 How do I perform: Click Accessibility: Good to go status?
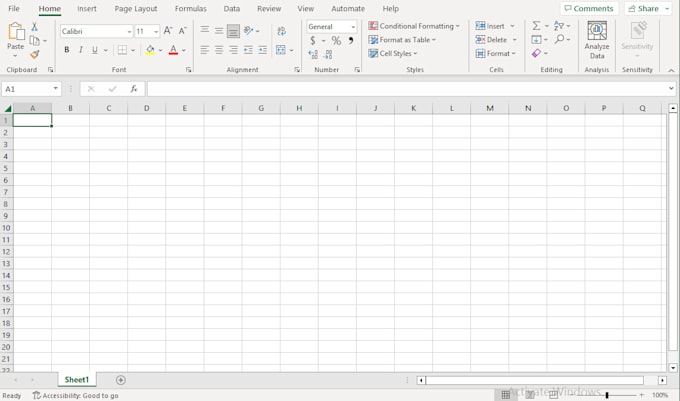click(75, 395)
